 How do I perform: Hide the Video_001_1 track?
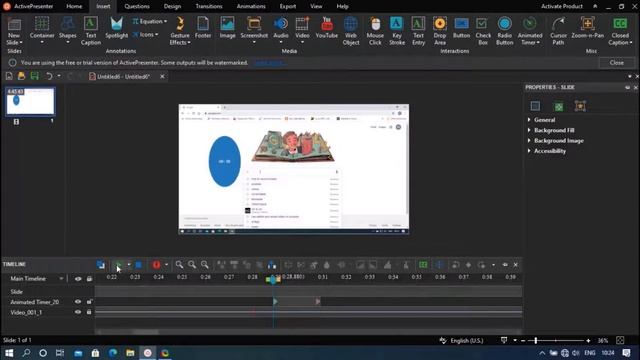[x=78, y=312]
